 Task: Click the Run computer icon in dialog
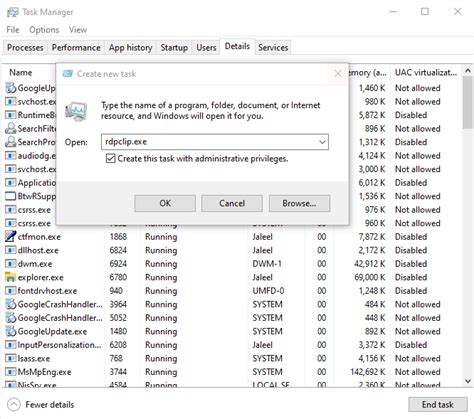tap(76, 111)
